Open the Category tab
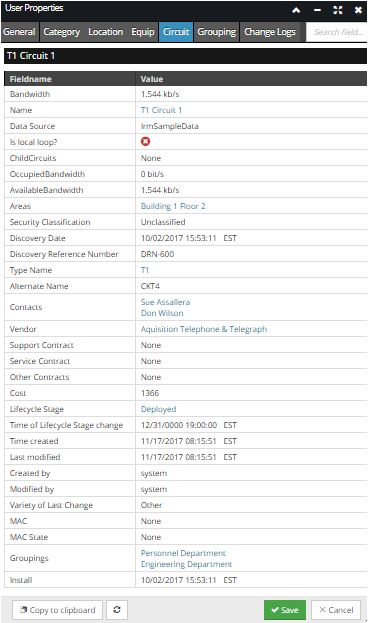The image size is (368, 623). coord(62,32)
